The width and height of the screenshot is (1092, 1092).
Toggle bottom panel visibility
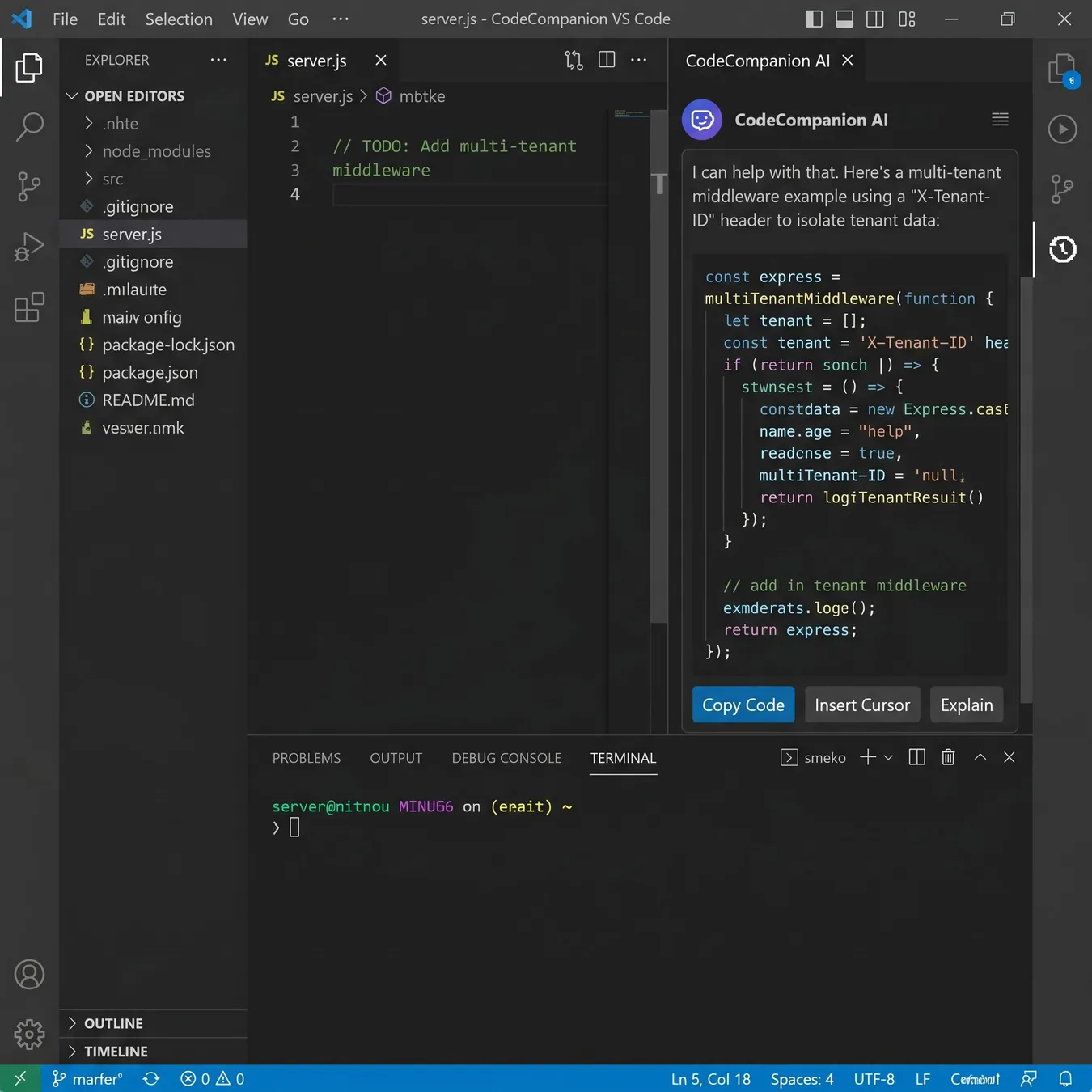click(844, 19)
